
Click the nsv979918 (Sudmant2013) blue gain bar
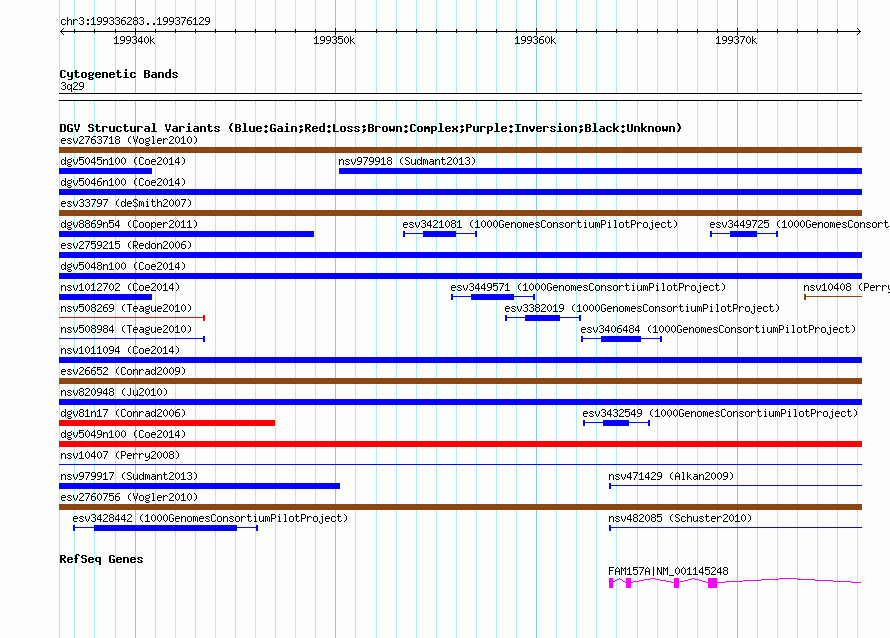tap(600, 171)
